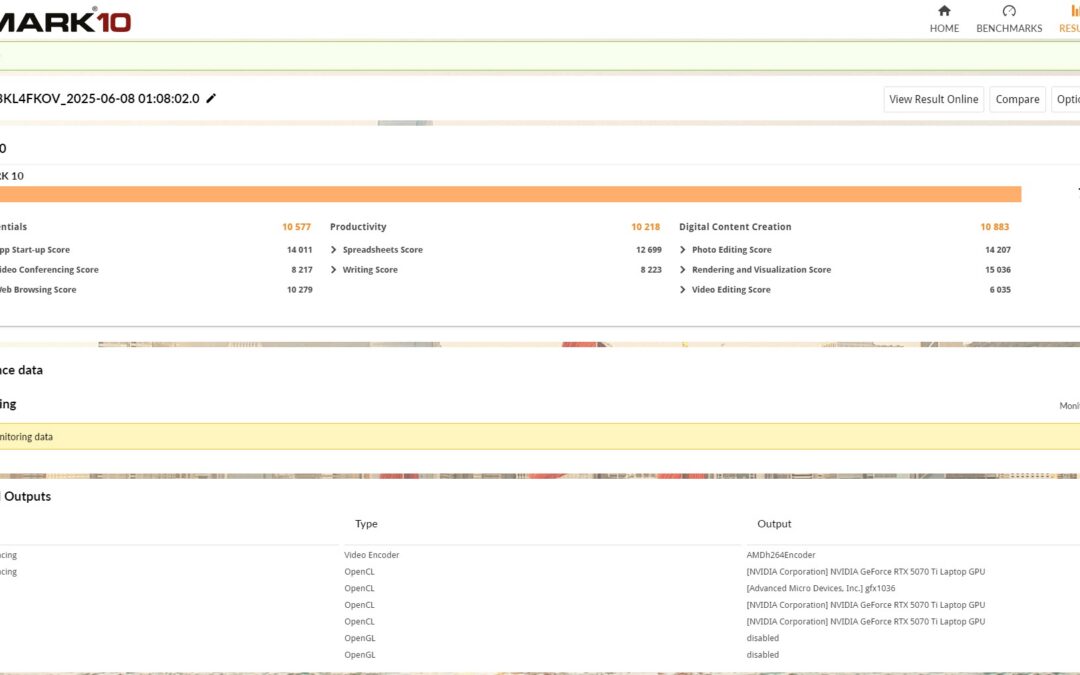Open the Benchmarks gauge icon
This screenshot has height=675, width=1080.
(1008, 11)
